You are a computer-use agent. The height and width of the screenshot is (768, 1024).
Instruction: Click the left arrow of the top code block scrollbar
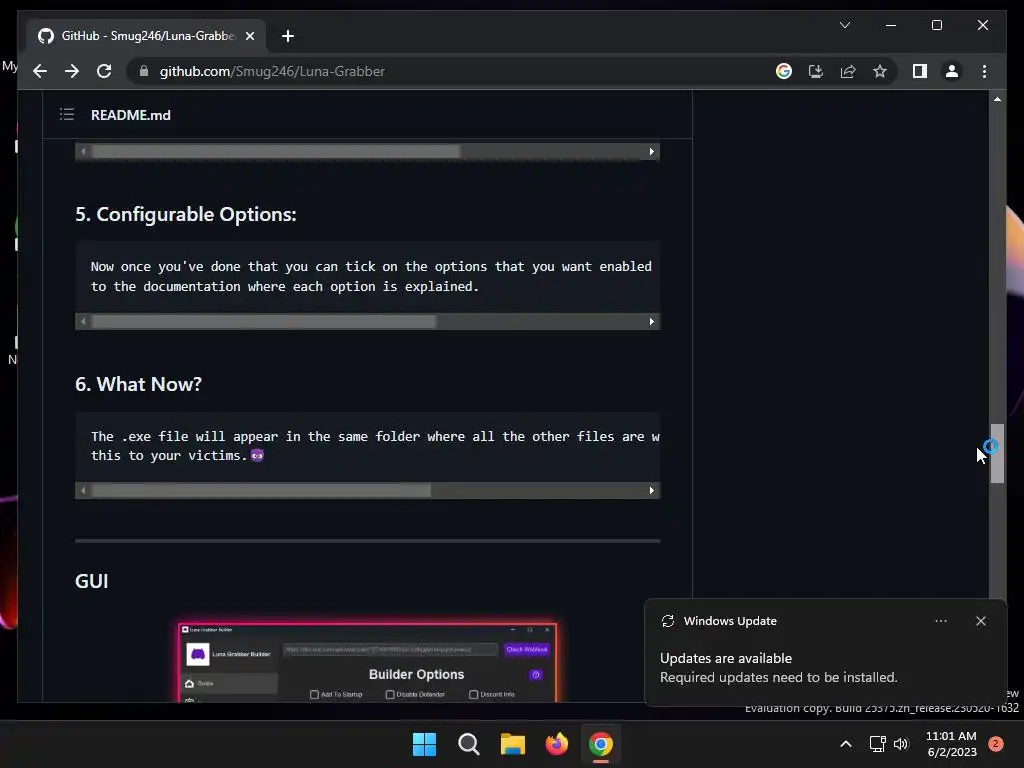(82, 152)
